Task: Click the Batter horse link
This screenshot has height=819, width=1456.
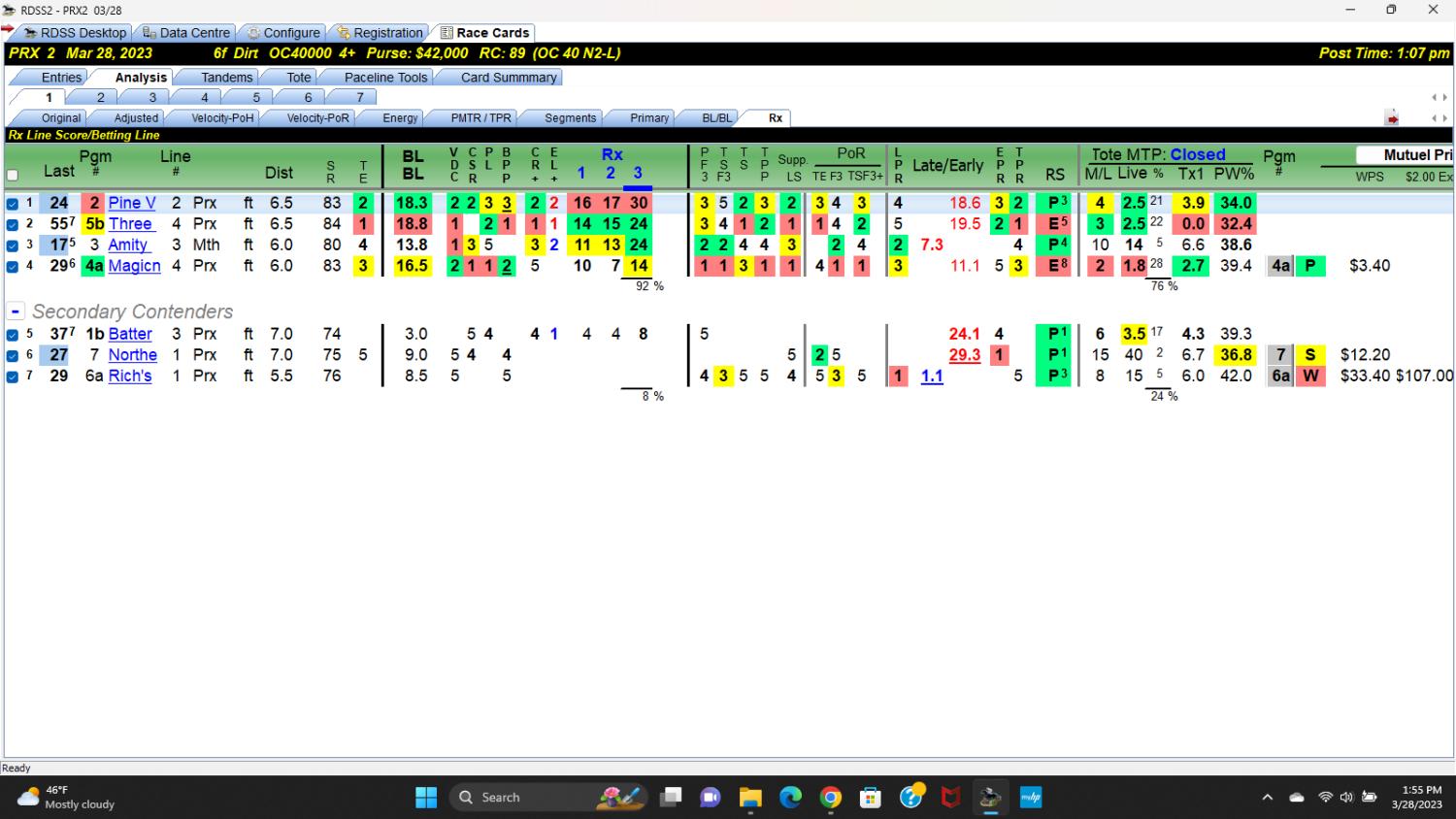Action: click(130, 334)
